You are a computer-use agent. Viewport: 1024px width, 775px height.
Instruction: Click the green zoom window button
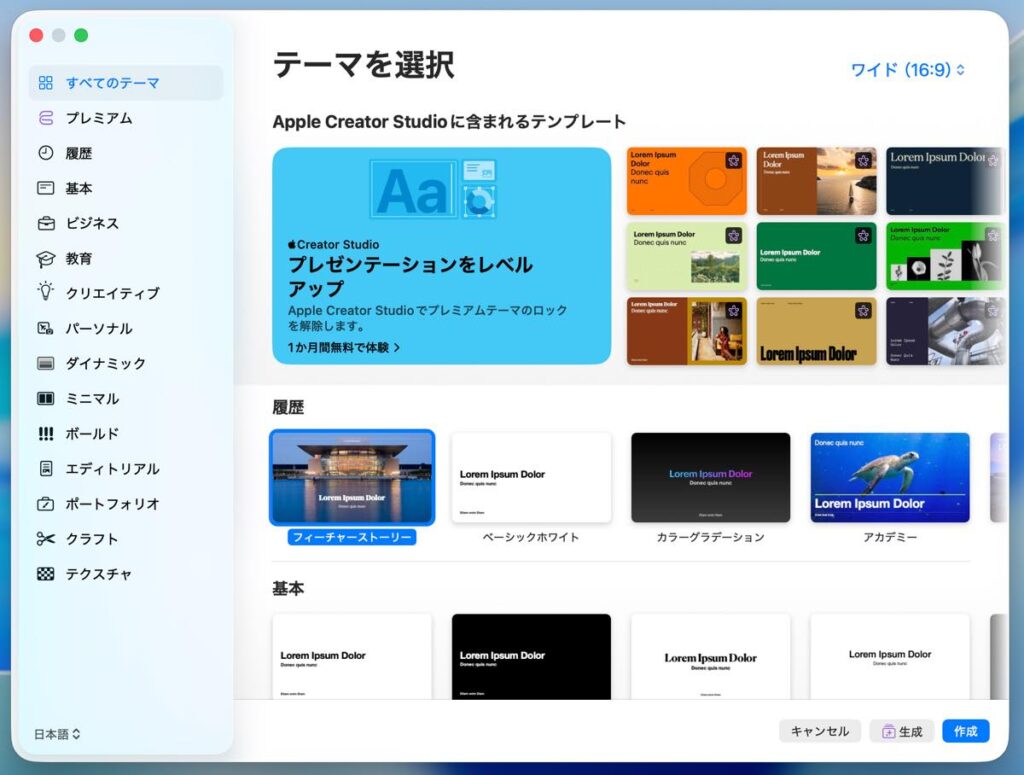(x=81, y=35)
